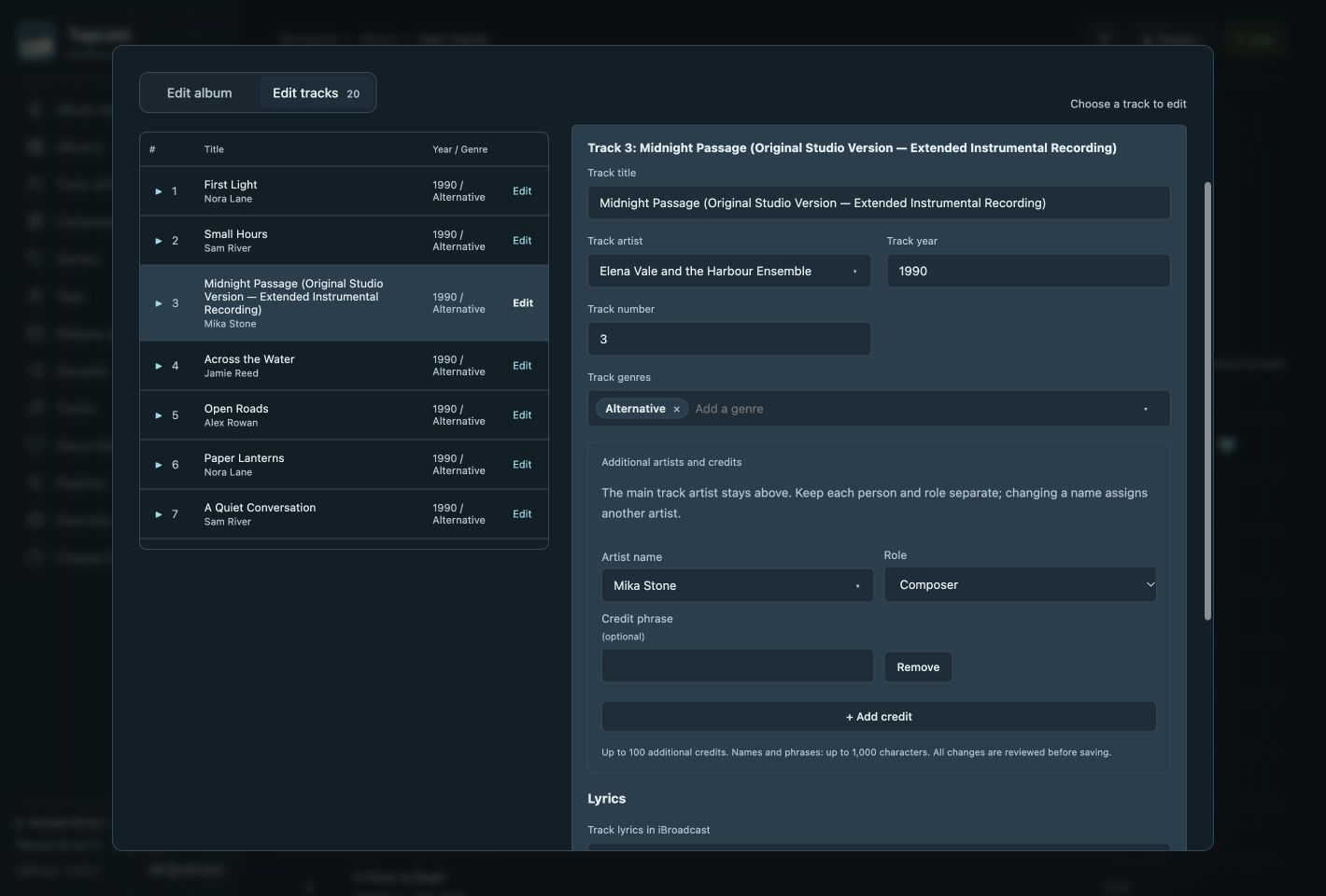Edit the A Quiet Conversation track

coord(522,514)
